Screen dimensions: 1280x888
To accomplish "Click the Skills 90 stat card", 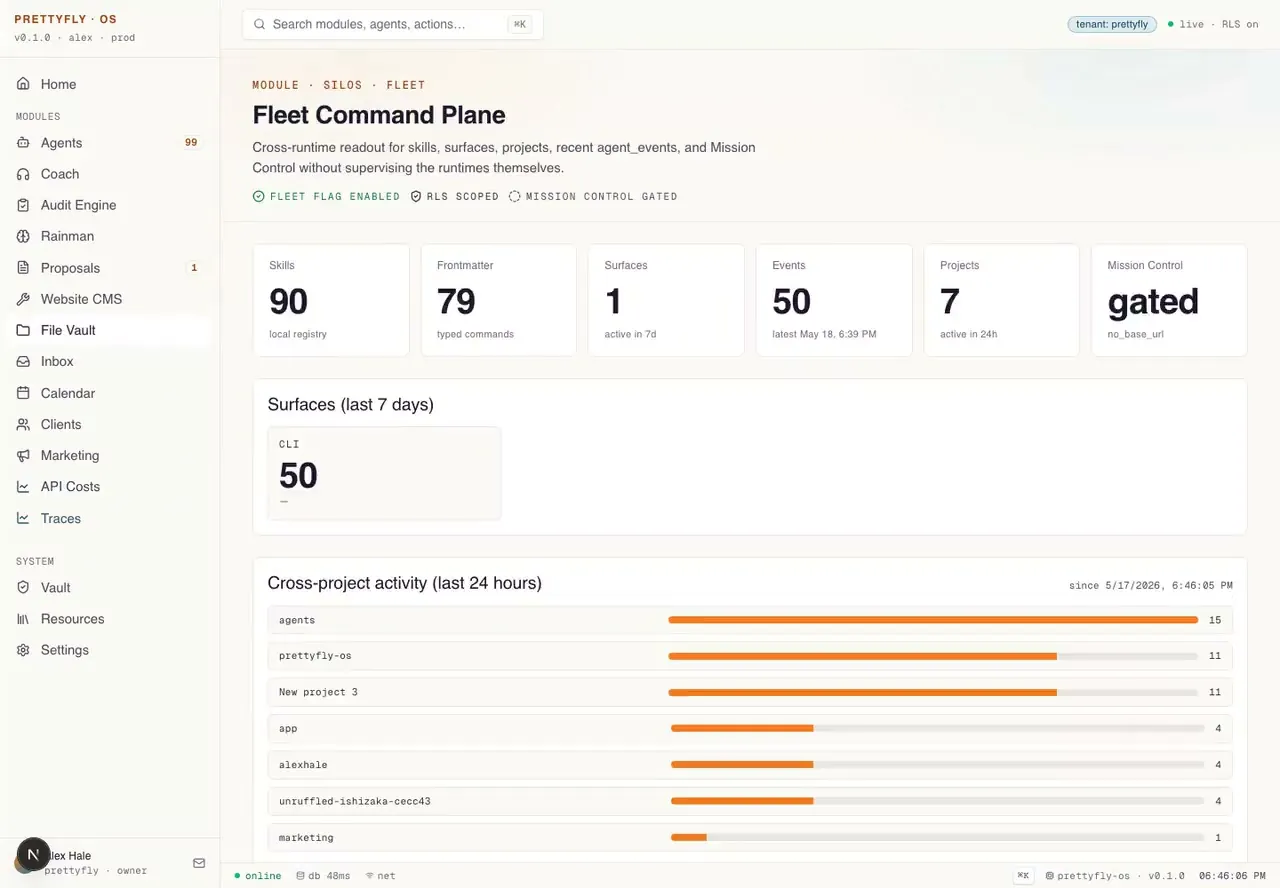I will click(331, 300).
